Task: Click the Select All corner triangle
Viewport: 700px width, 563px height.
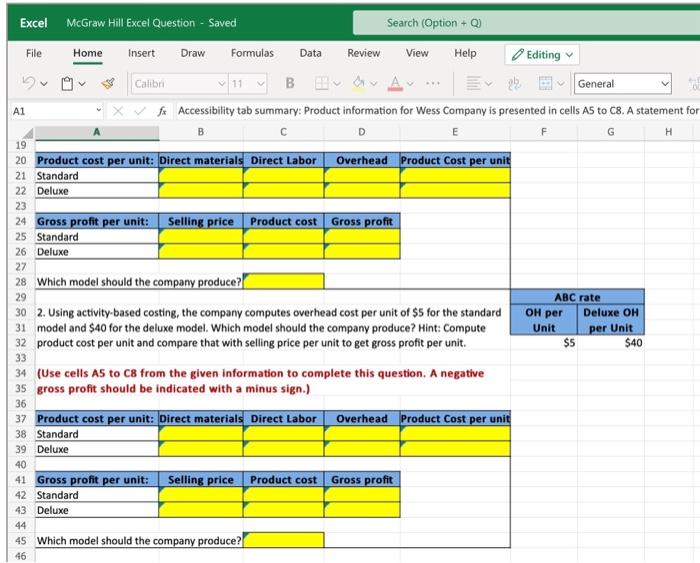Action: [28, 133]
